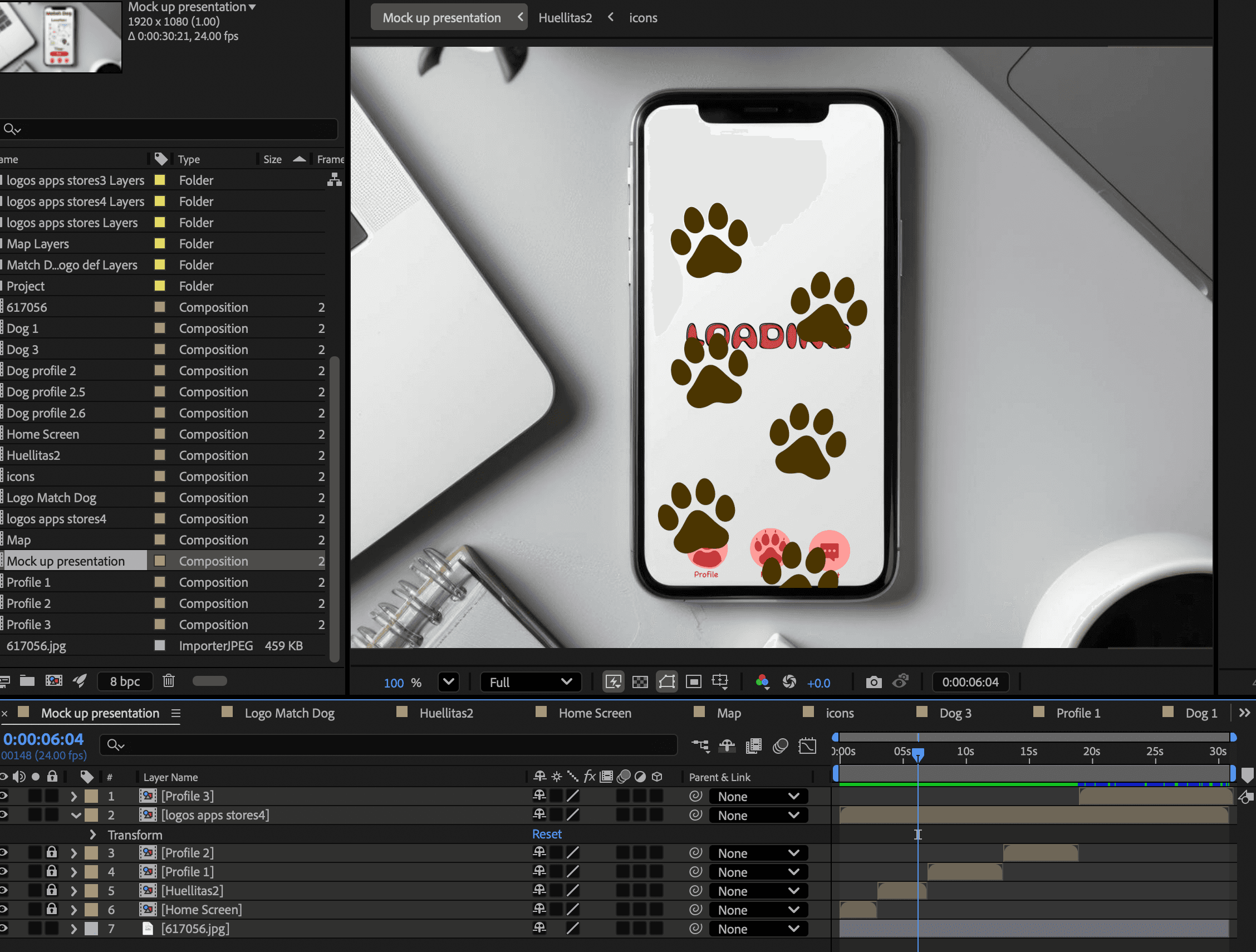Toggle the transparency grid button
The width and height of the screenshot is (1256, 952).
pos(640,682)
